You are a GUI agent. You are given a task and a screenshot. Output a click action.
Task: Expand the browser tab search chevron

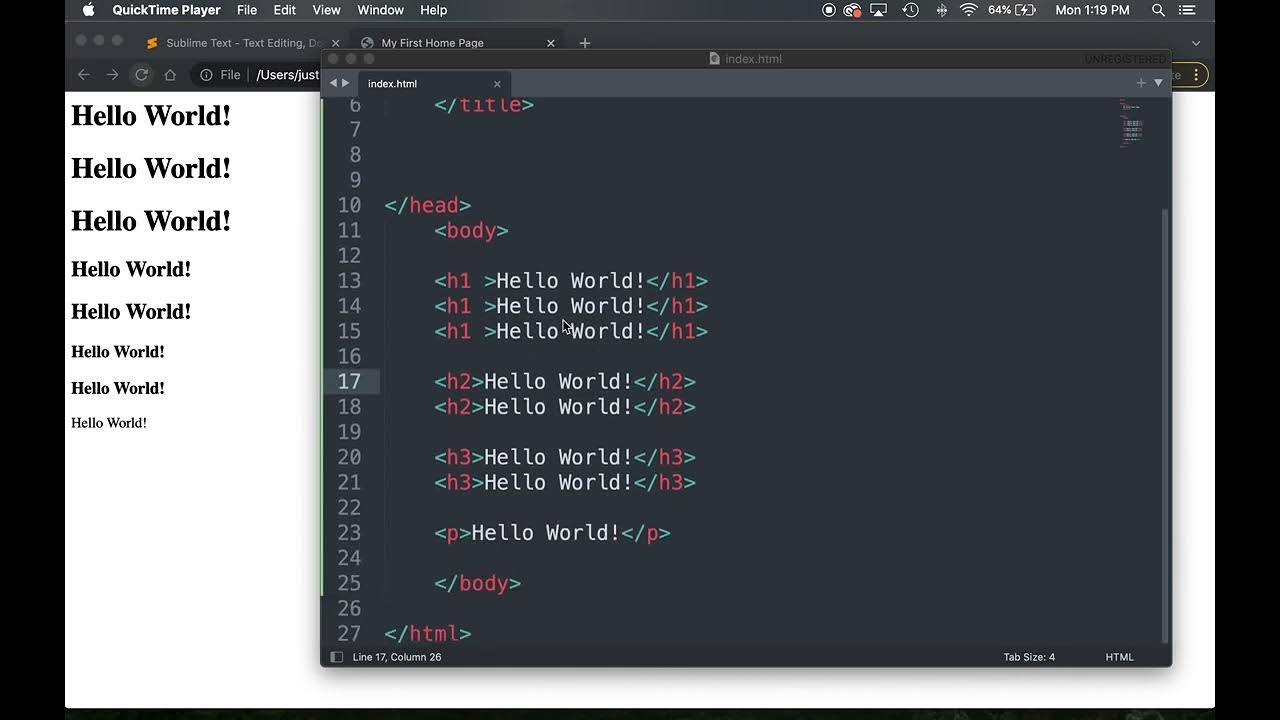[1196, 43]
